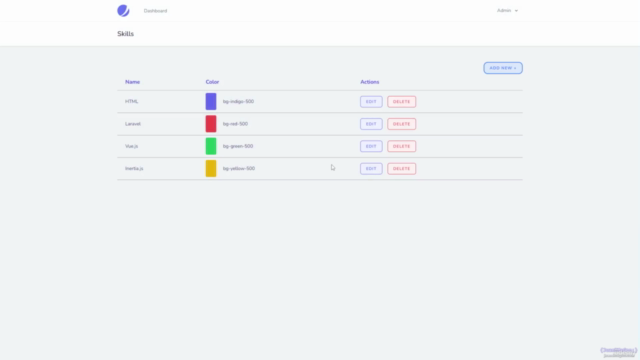The height and width of the screenshot is (360, 640).
Task: Edit the Laravel skill
Action: coord(371,124)
